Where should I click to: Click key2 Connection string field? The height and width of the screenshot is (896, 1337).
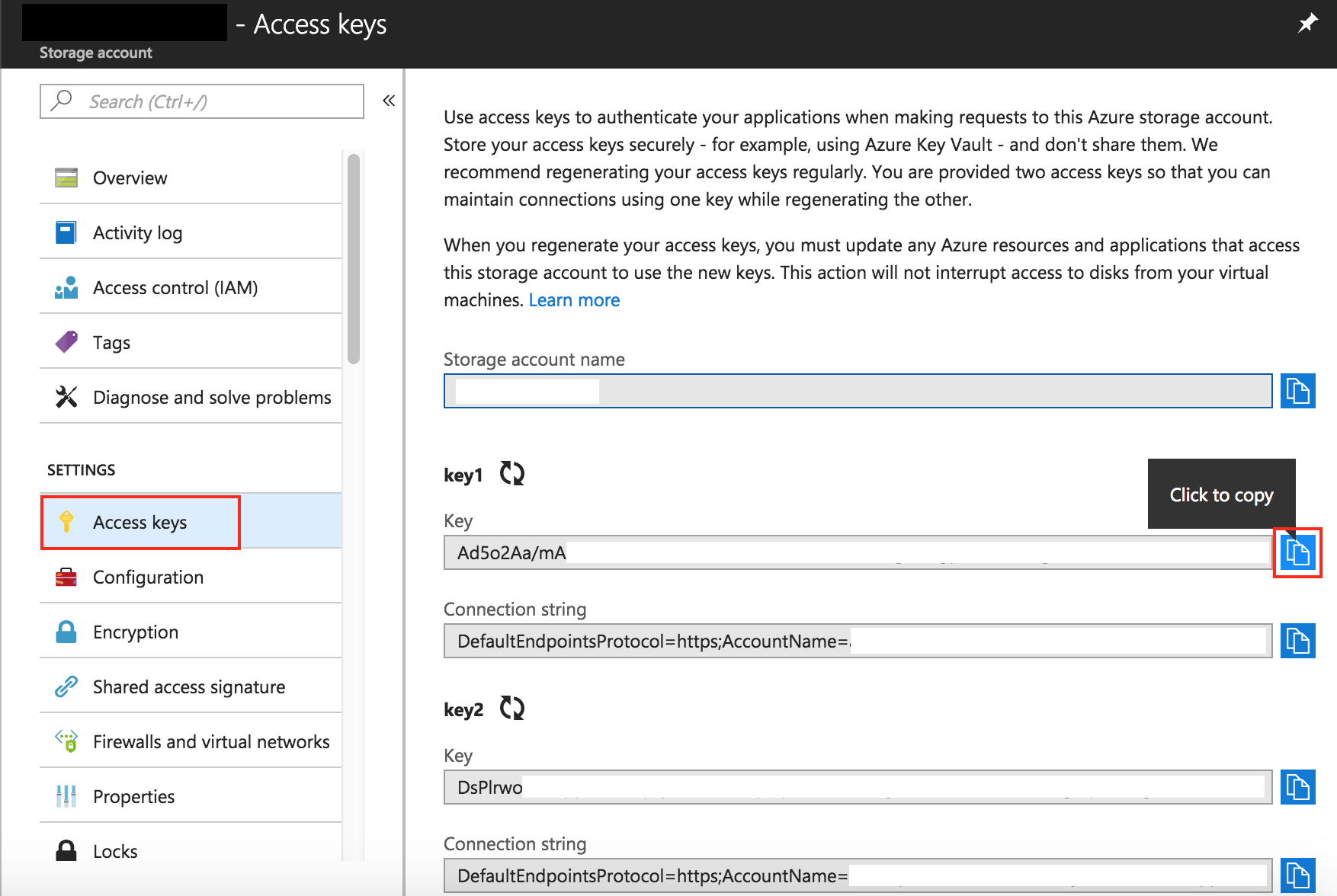click(858, 875)
